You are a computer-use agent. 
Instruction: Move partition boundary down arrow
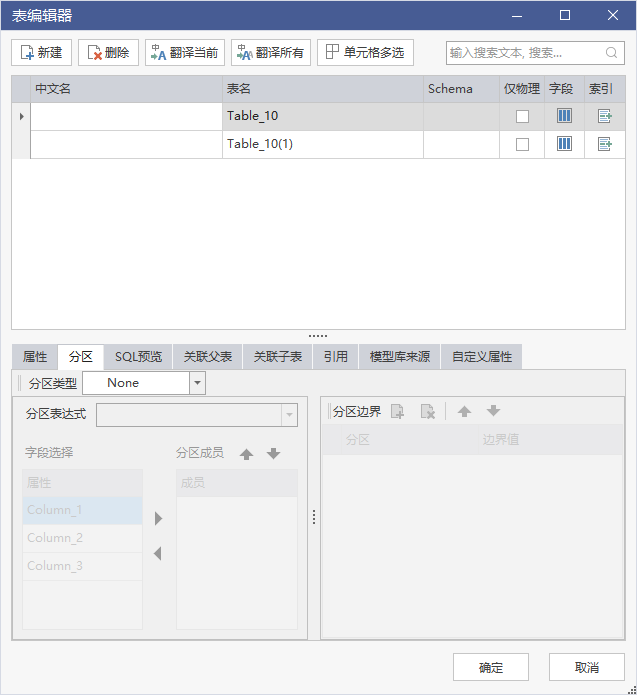point(493,411)
